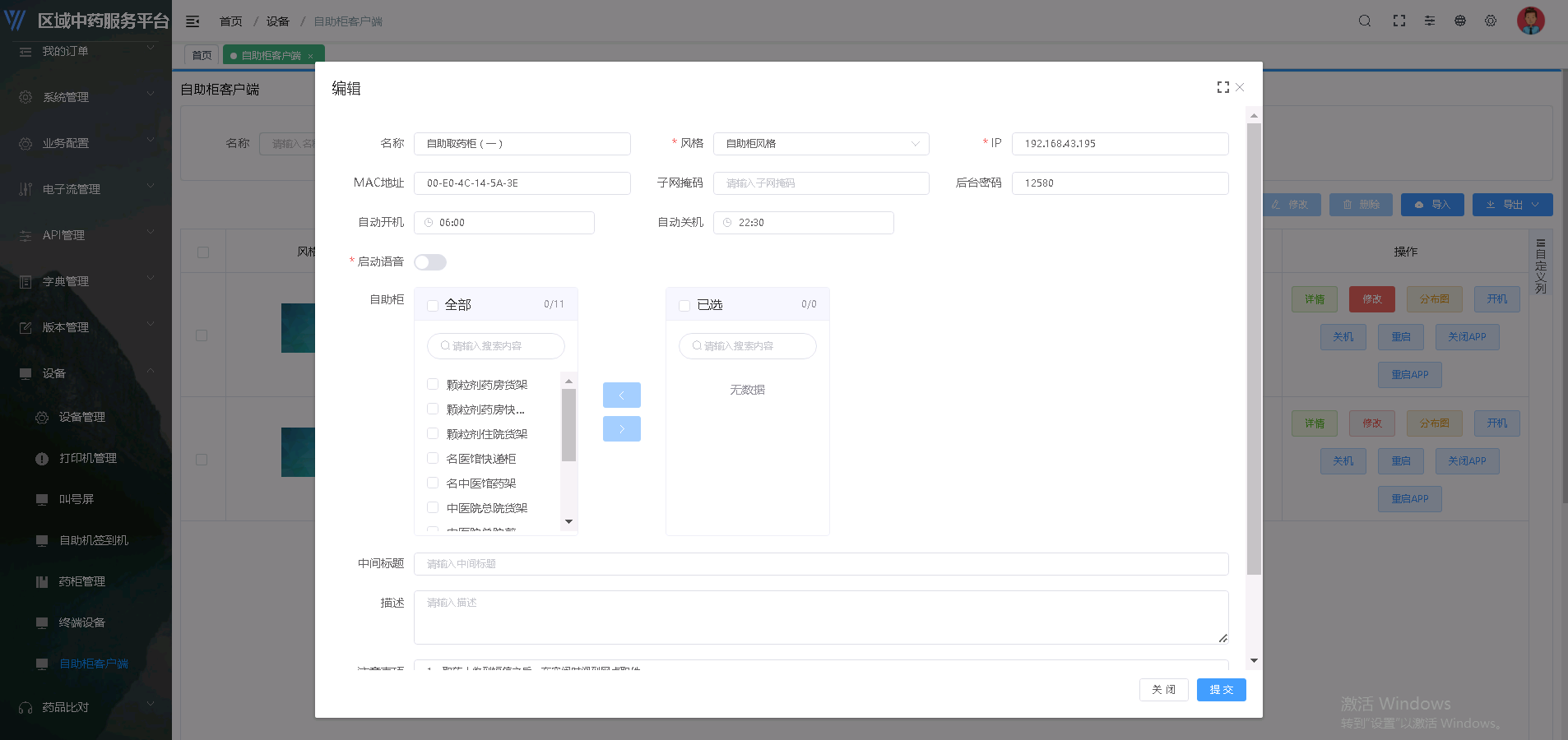Screen dimensions: 1568x740
Task: Move selected items right with arrow button
Action: (622, 429)
